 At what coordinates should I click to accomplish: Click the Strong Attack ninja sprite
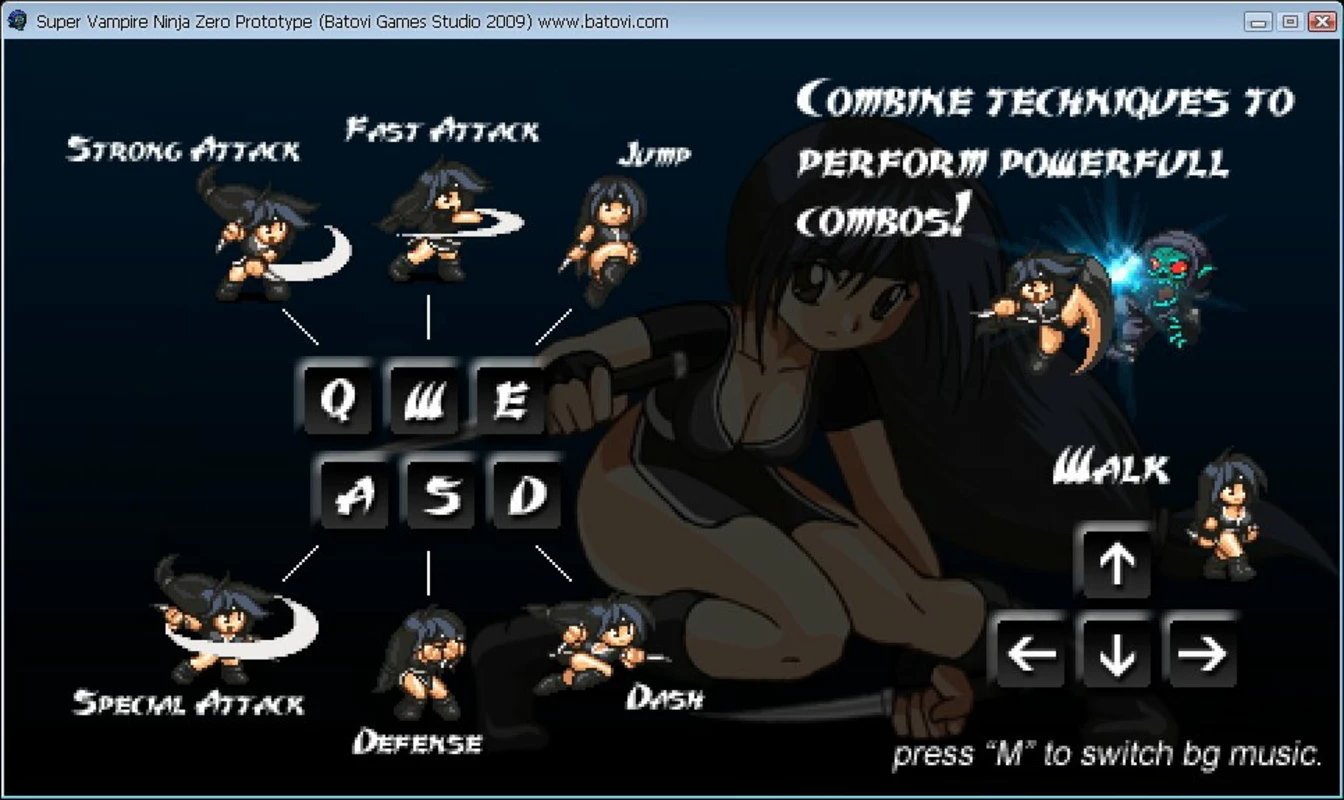tap(274, 235)
